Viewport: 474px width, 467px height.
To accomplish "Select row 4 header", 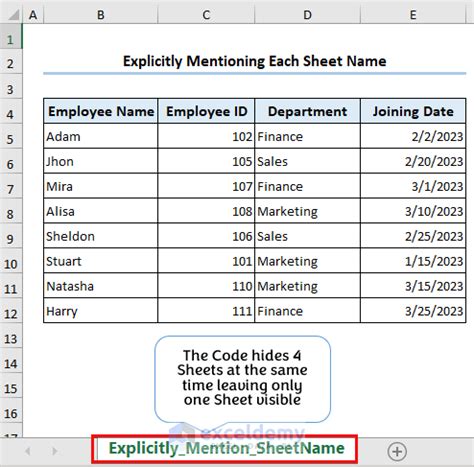I will tap(11, 111).
